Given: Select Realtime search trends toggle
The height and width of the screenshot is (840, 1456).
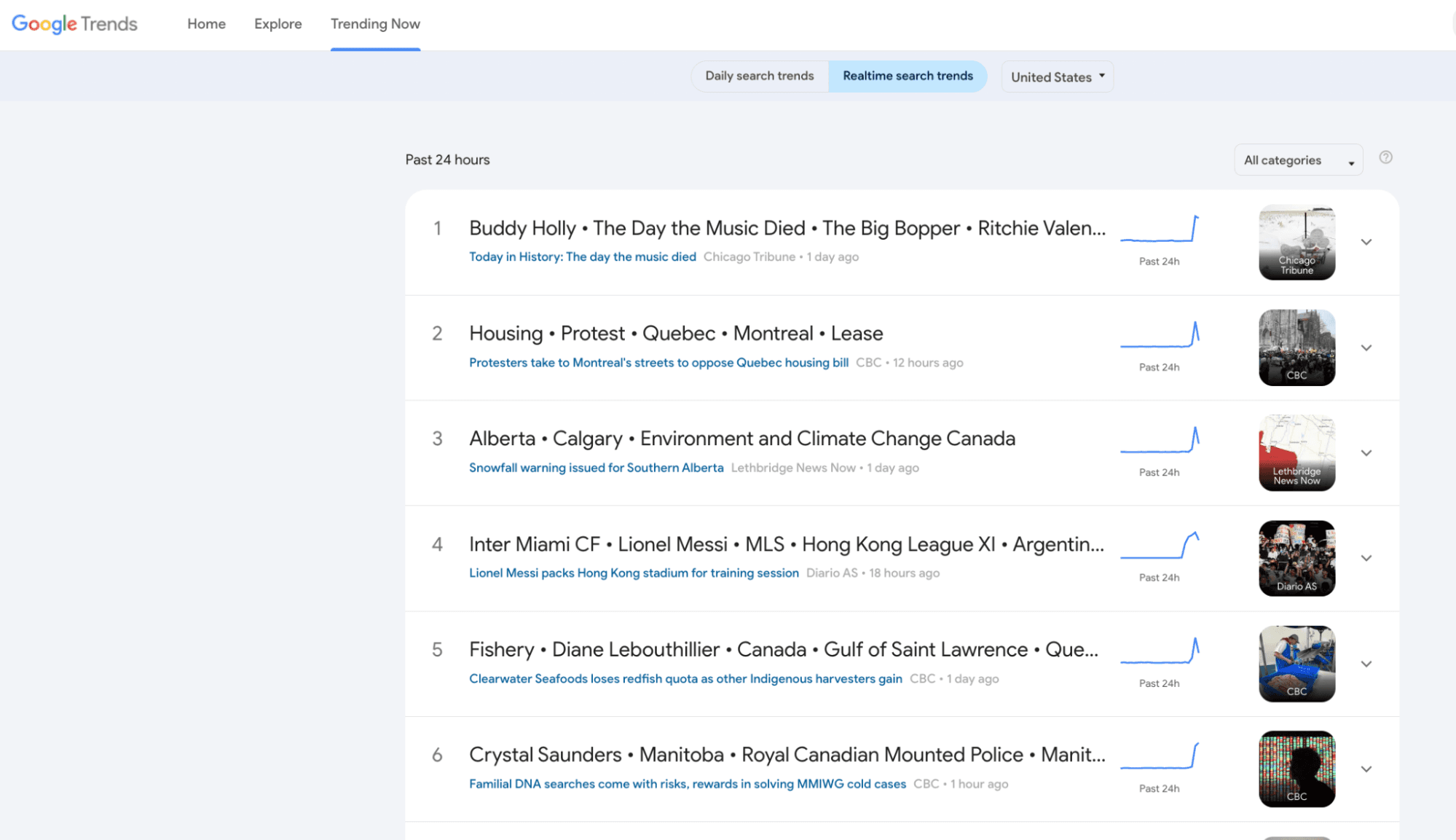Looking at the screenshot, I should 908,76.
